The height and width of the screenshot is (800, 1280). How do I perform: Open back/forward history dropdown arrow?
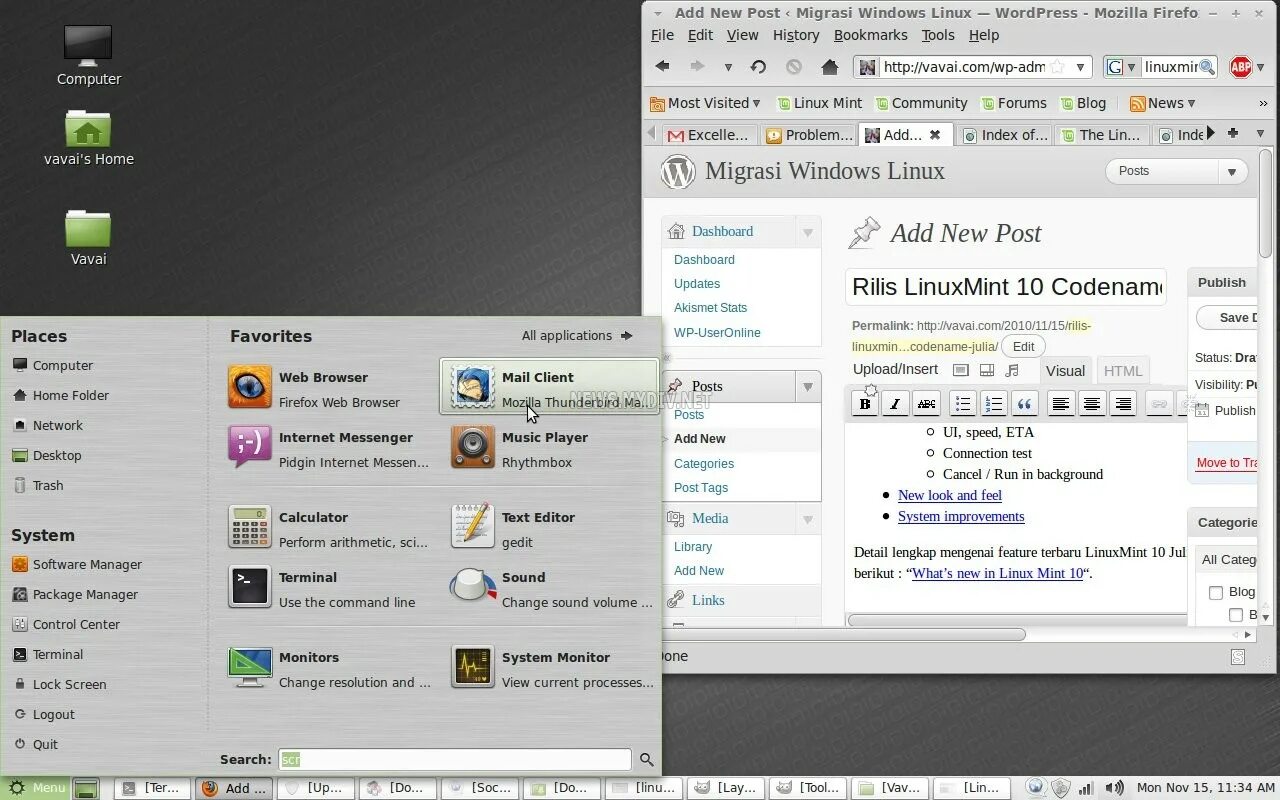click(x=728, y=67)
